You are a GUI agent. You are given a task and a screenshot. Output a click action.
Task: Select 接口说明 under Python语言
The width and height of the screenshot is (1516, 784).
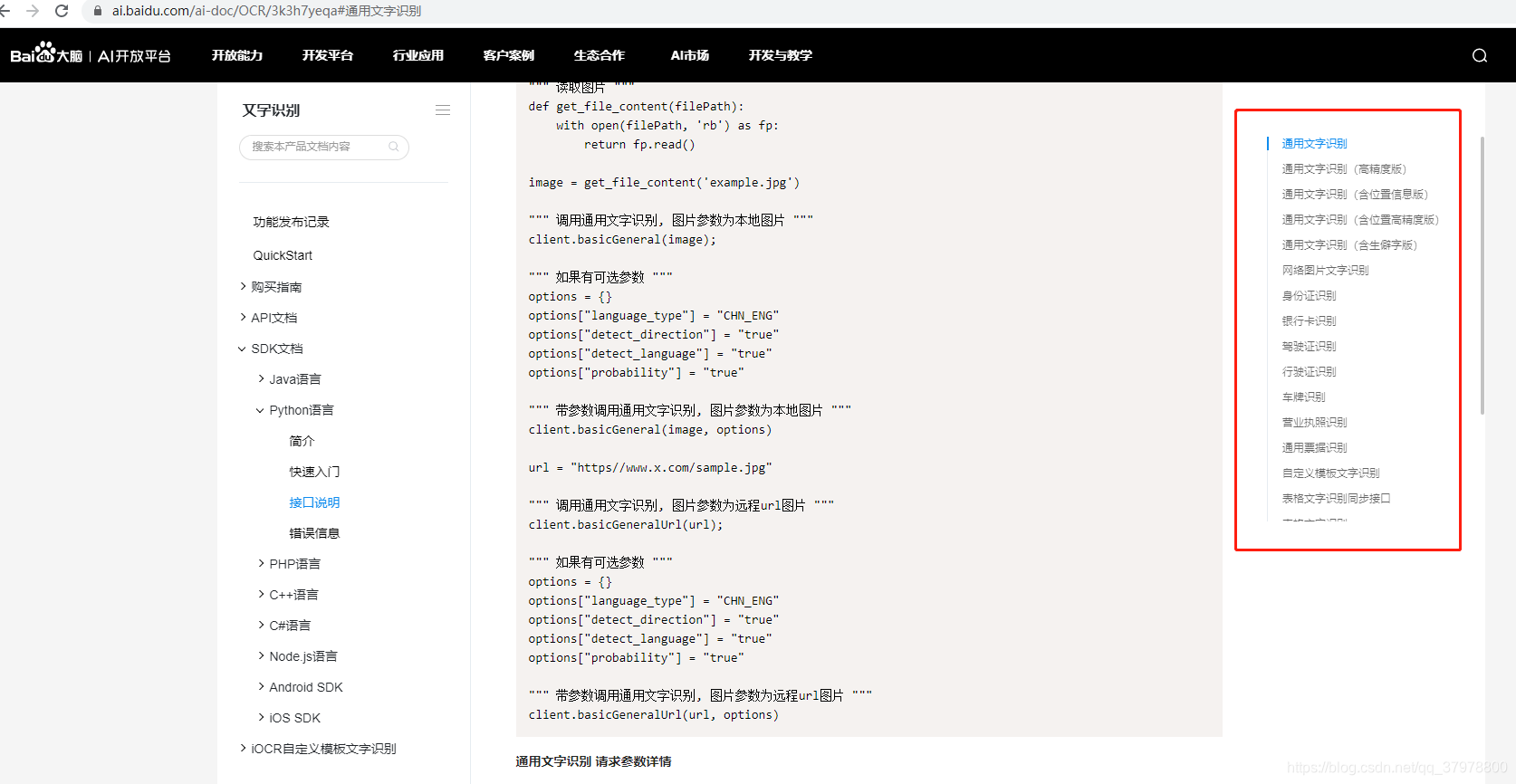coord(314,502)
